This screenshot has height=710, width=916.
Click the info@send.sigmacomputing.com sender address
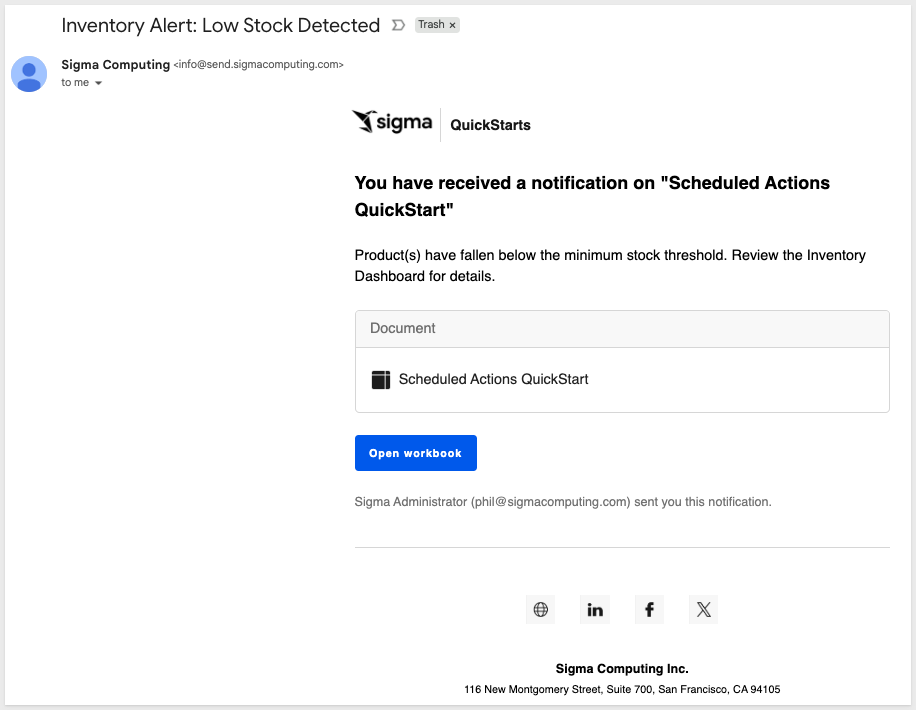pos(259,65)
